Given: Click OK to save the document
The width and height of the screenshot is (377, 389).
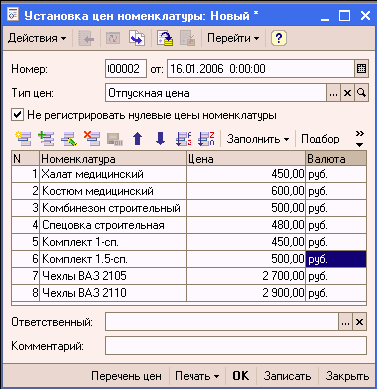Looking at the screenshot, I should click(241, 376).
